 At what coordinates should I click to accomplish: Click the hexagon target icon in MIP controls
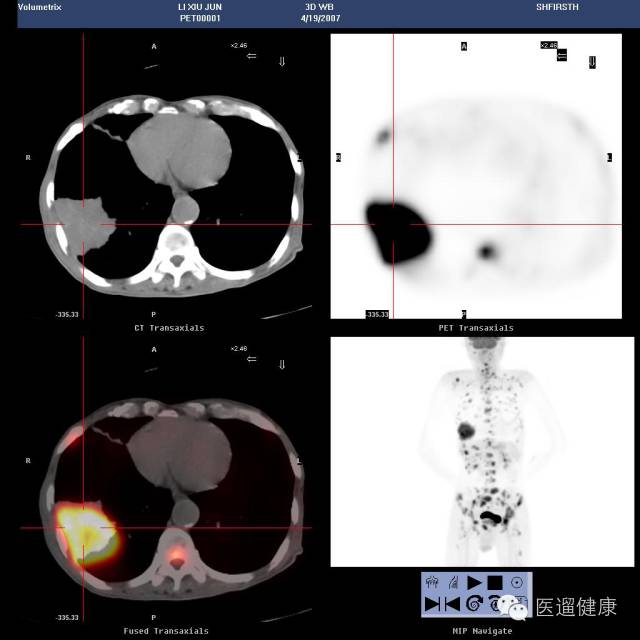[517, 582]
